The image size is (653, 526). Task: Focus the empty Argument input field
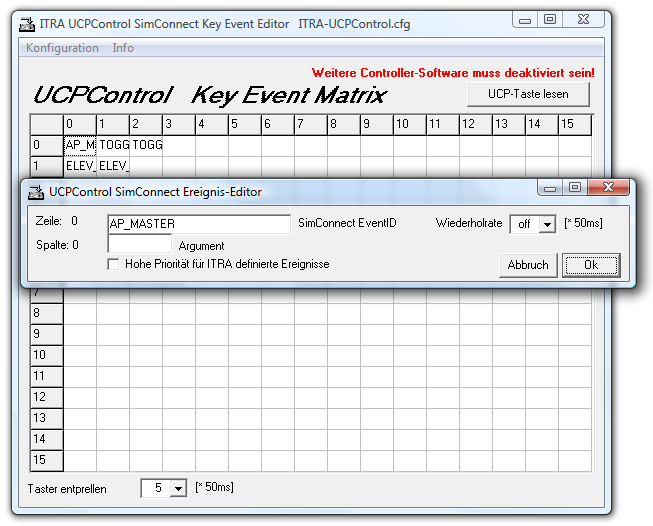pos(140,244)
